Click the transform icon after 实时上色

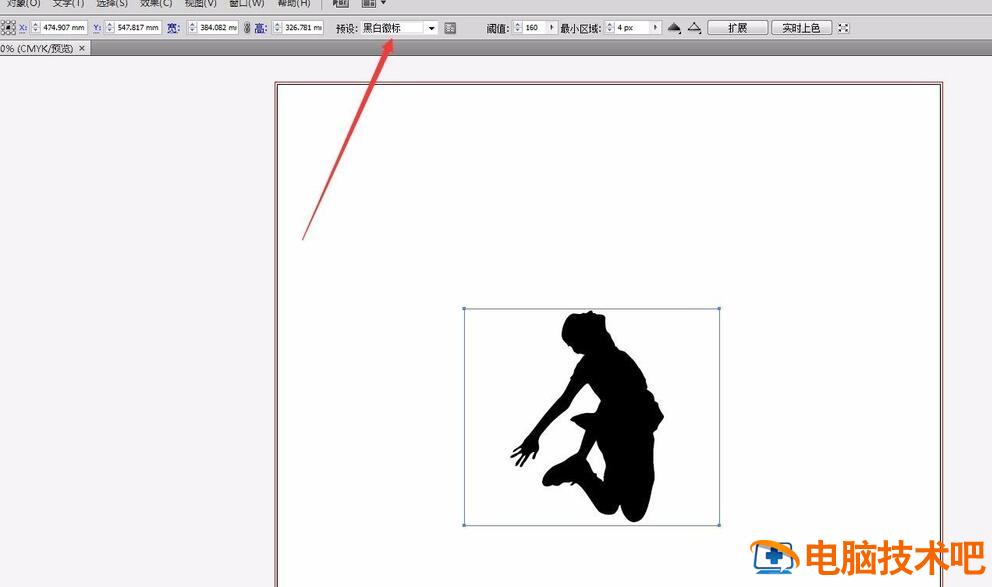pyautogui.click(x=843, y=28)
